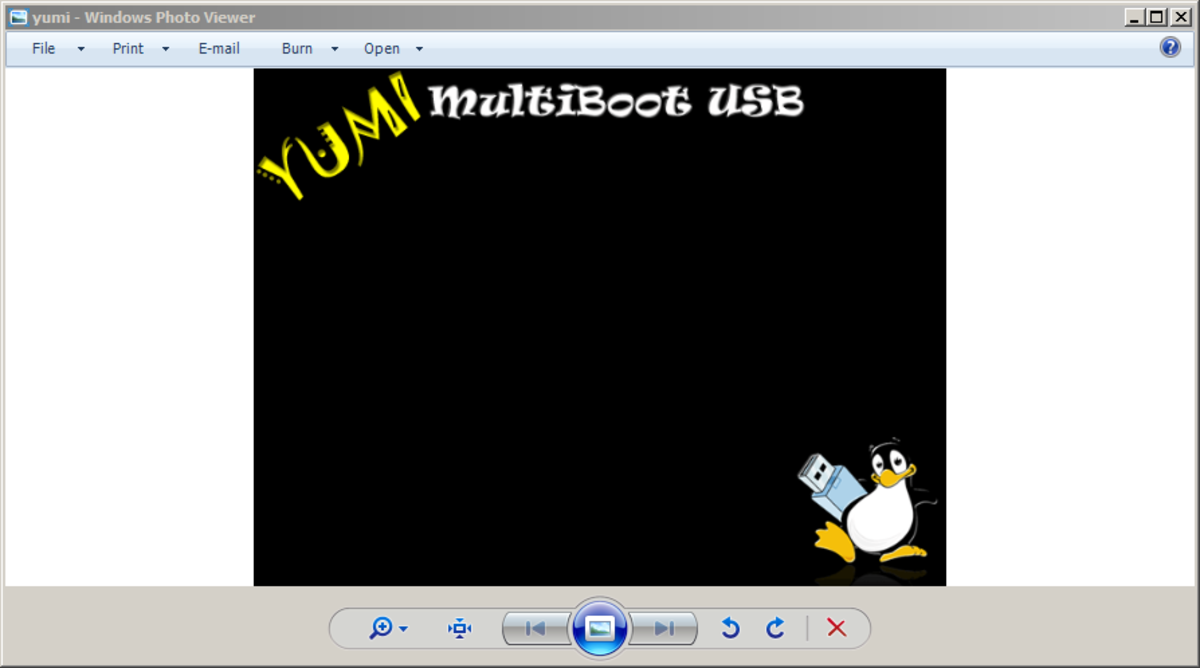Click the Open menu label
Viewport: 1200px width, 668px height.
point(381,48)
